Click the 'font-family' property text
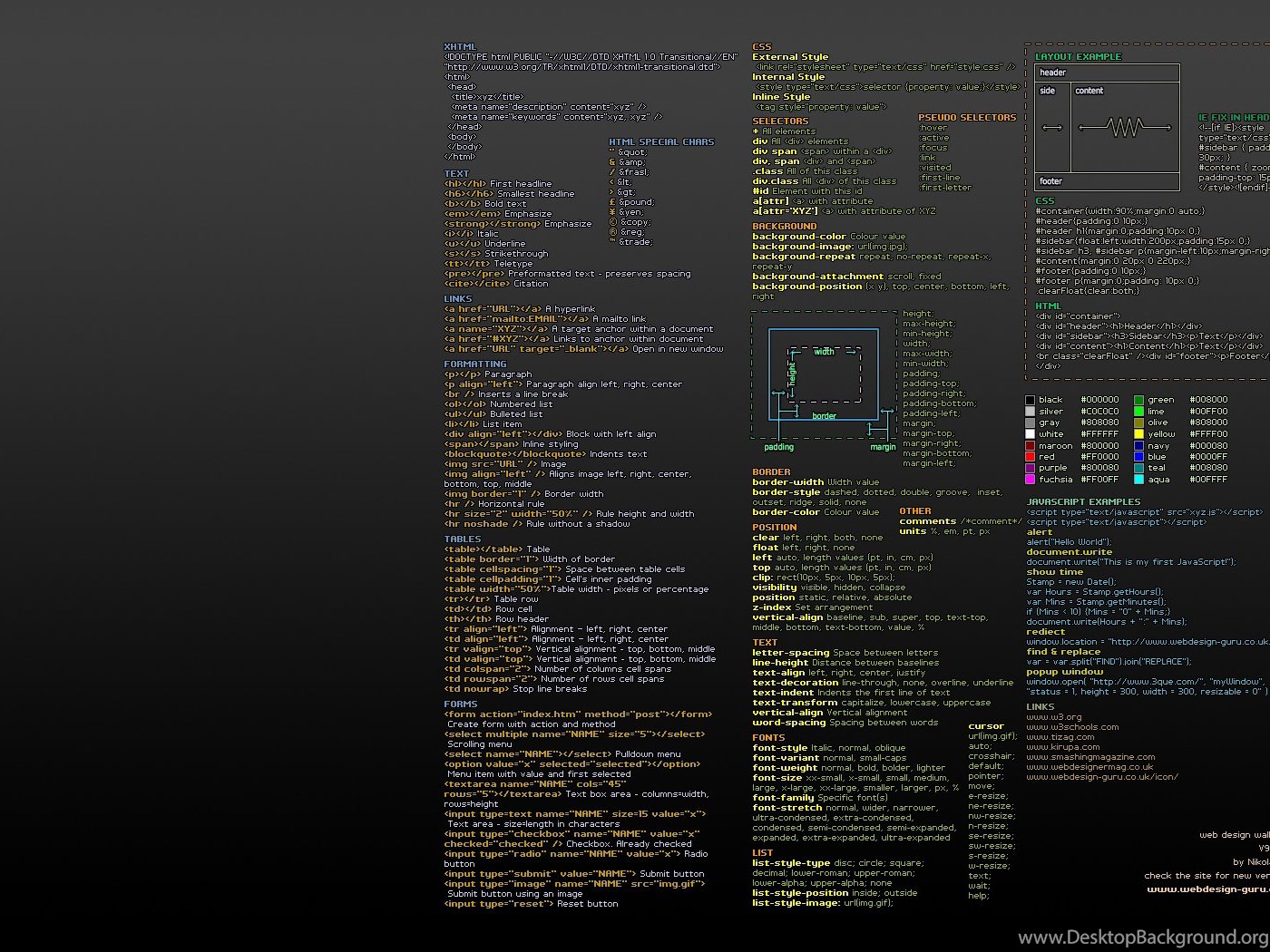 pyautogui.click(x=783, y=798)
